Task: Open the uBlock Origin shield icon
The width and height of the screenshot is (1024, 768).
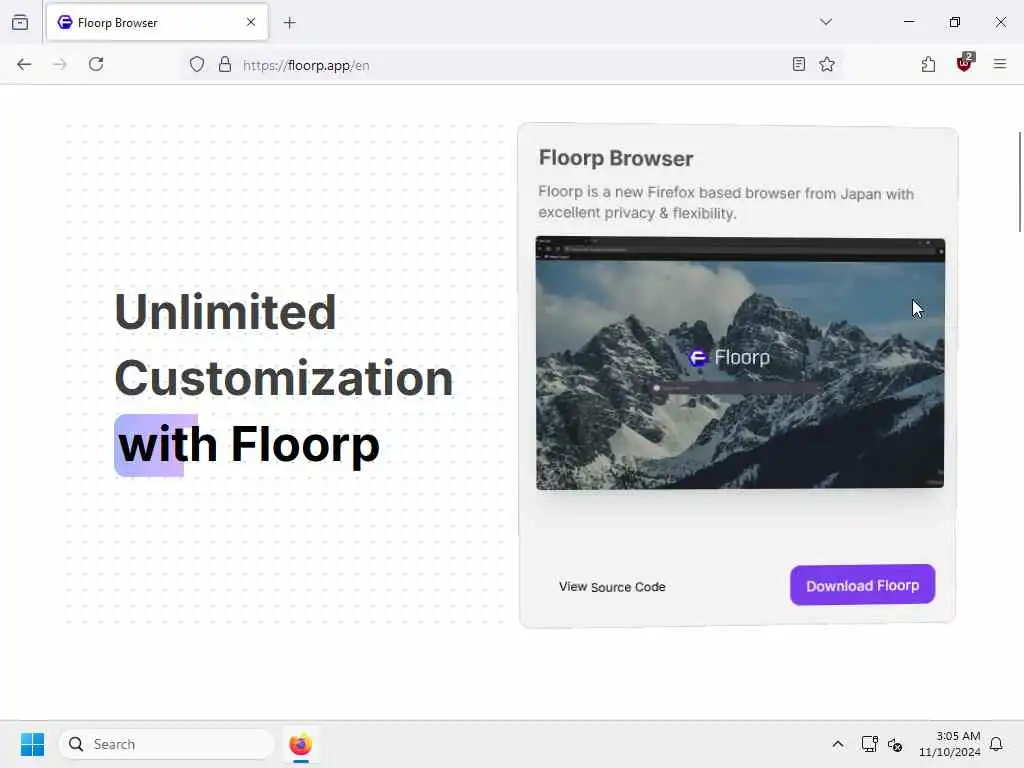Action: tap(964, 63)
